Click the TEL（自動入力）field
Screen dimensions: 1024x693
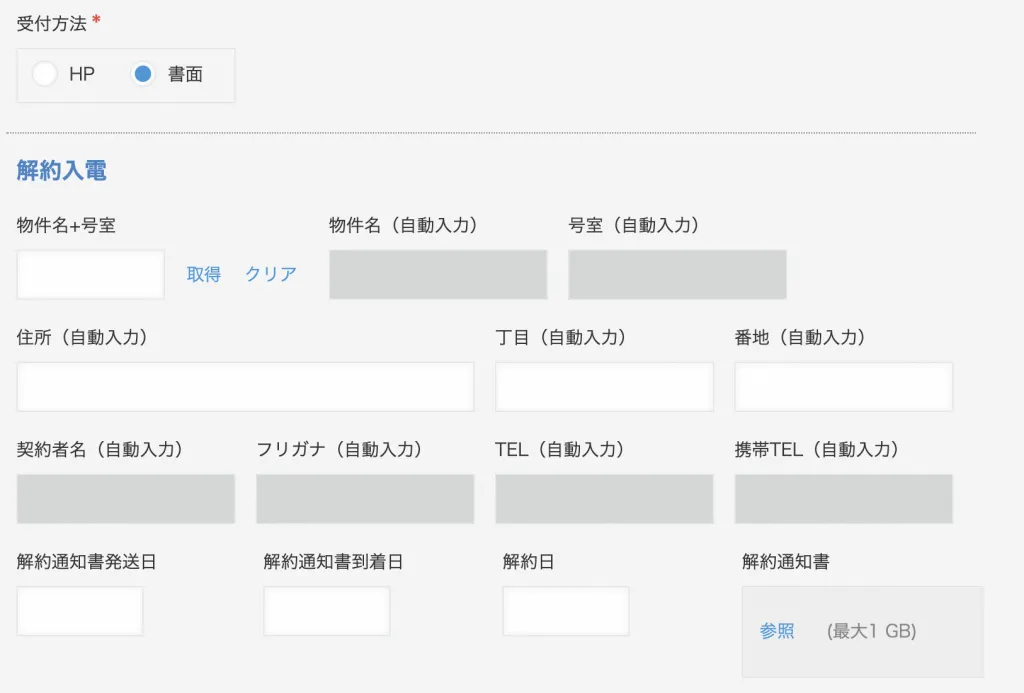point(604,499)
